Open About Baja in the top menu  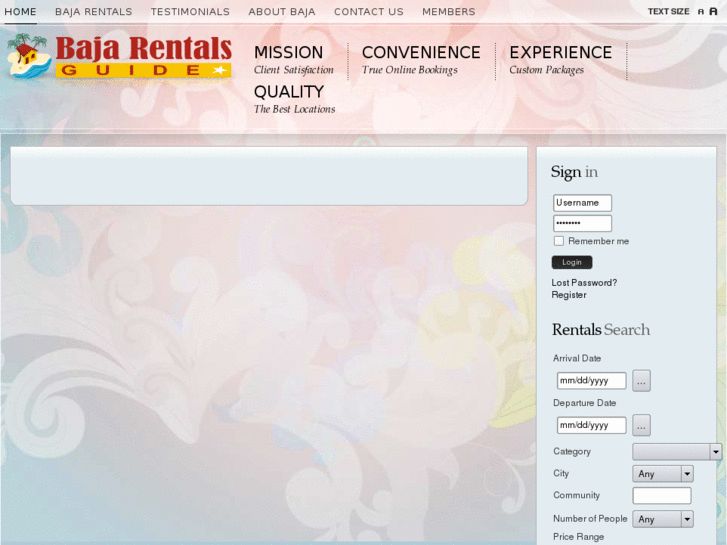click(282, 12)
